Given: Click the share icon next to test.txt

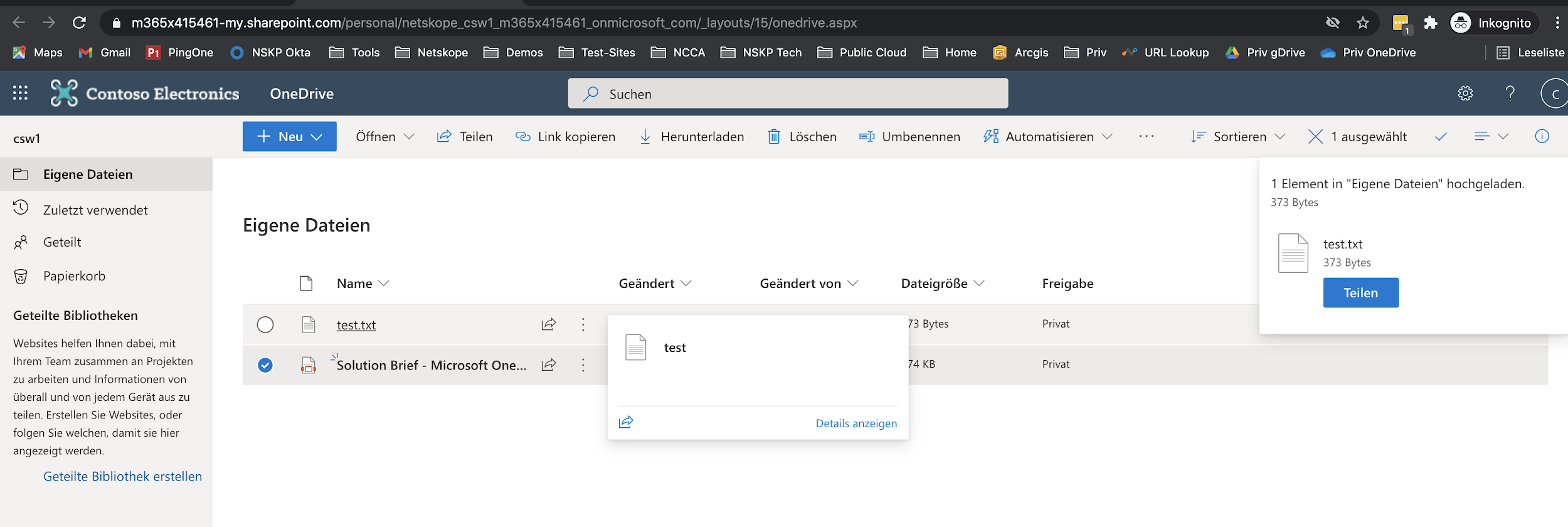Looking at the screenshot, I should (549, 324).
